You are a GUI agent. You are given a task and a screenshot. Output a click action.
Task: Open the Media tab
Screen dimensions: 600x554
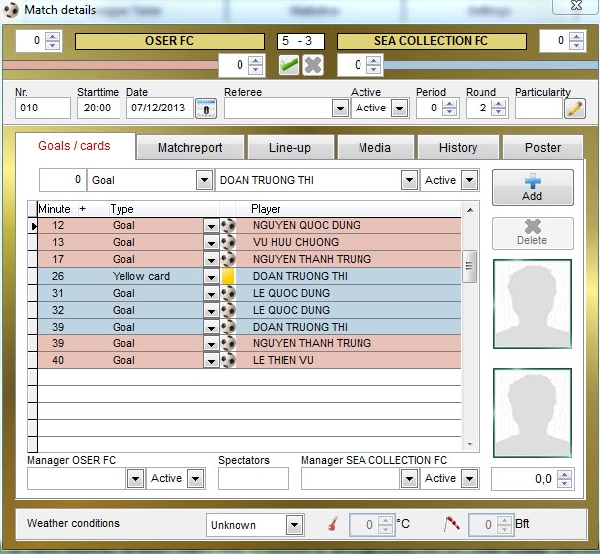(375, 147)
